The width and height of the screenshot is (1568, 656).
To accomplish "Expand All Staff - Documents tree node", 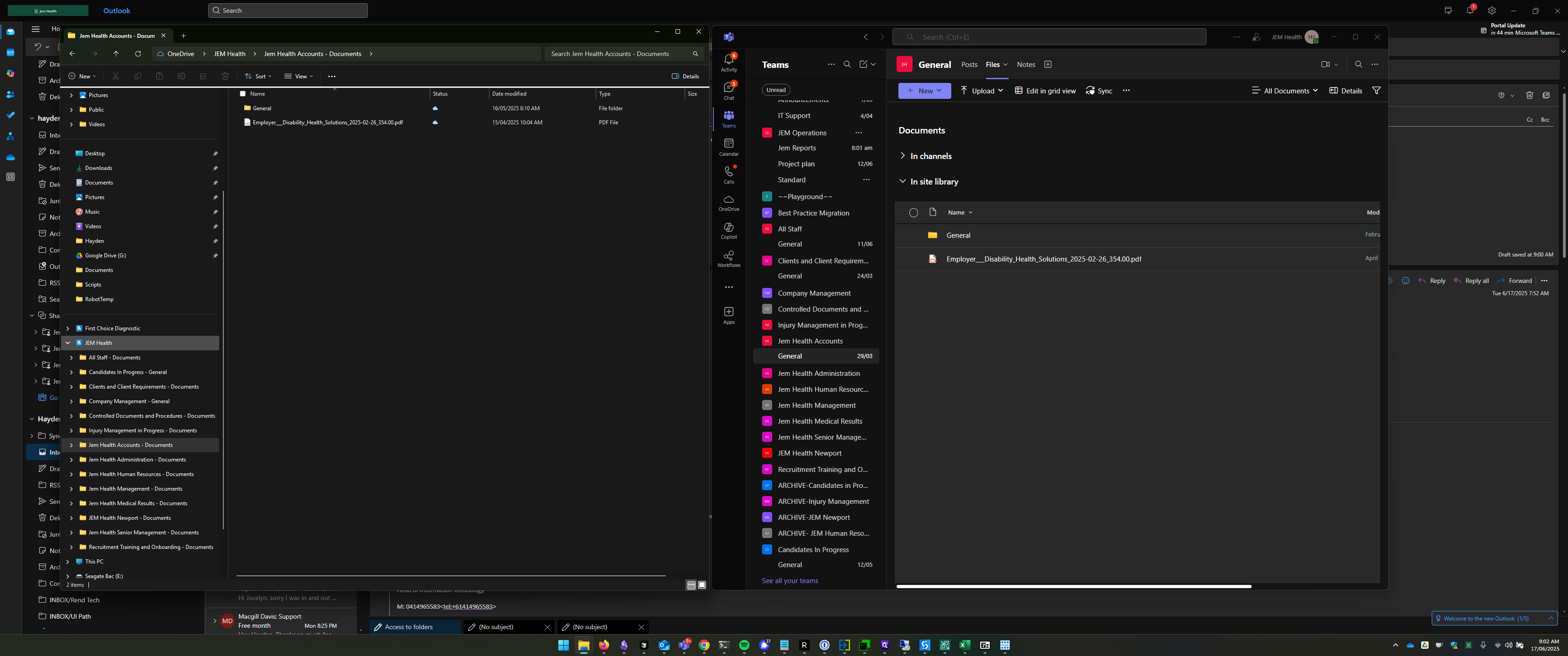I will pyautogui.click(x=71, y=358).
